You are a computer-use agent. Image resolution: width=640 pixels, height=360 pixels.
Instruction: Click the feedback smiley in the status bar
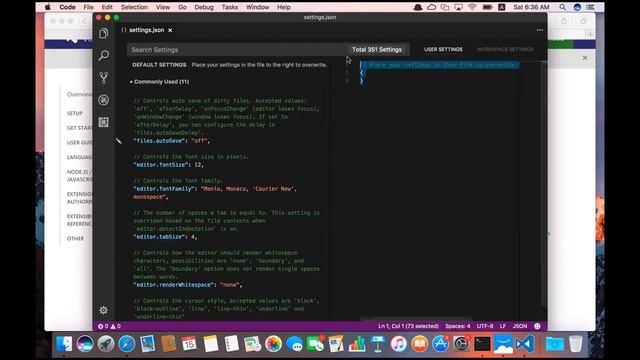click(x=537, y=326)
